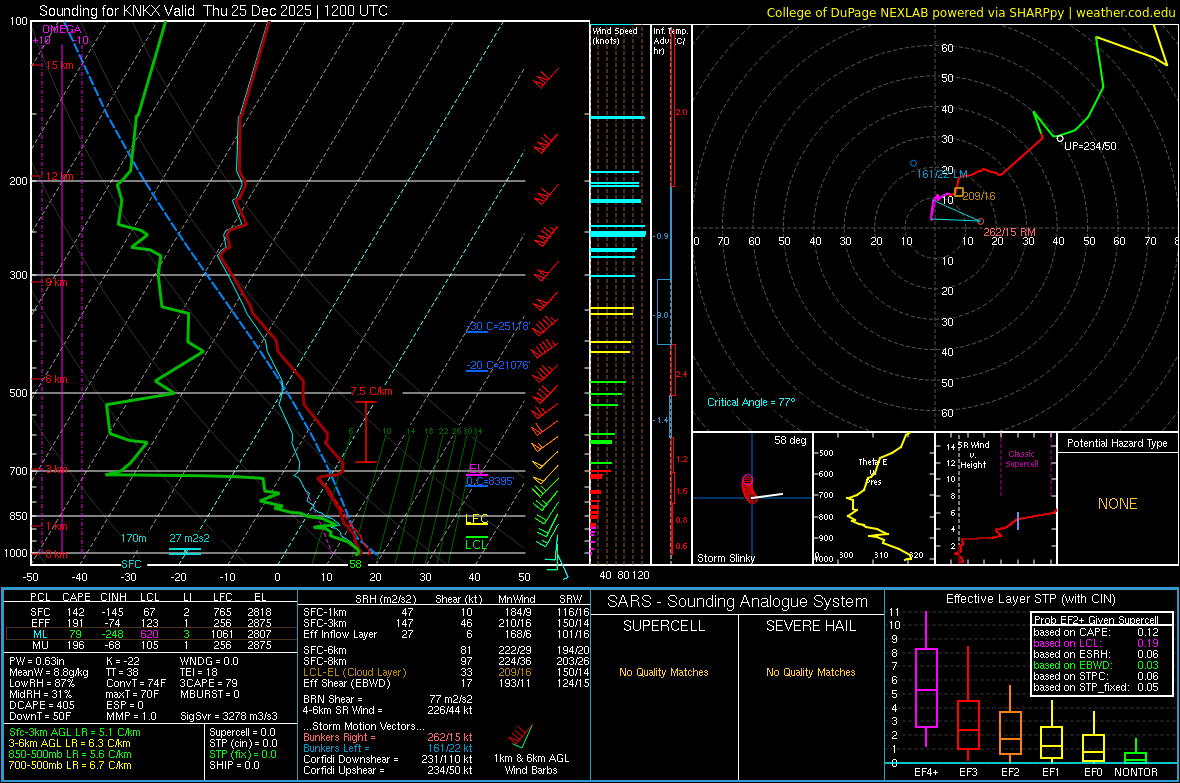Click the magenta 'based on LCL:' row
The width and height of the screenshot is (1180, 783).
1096,643
